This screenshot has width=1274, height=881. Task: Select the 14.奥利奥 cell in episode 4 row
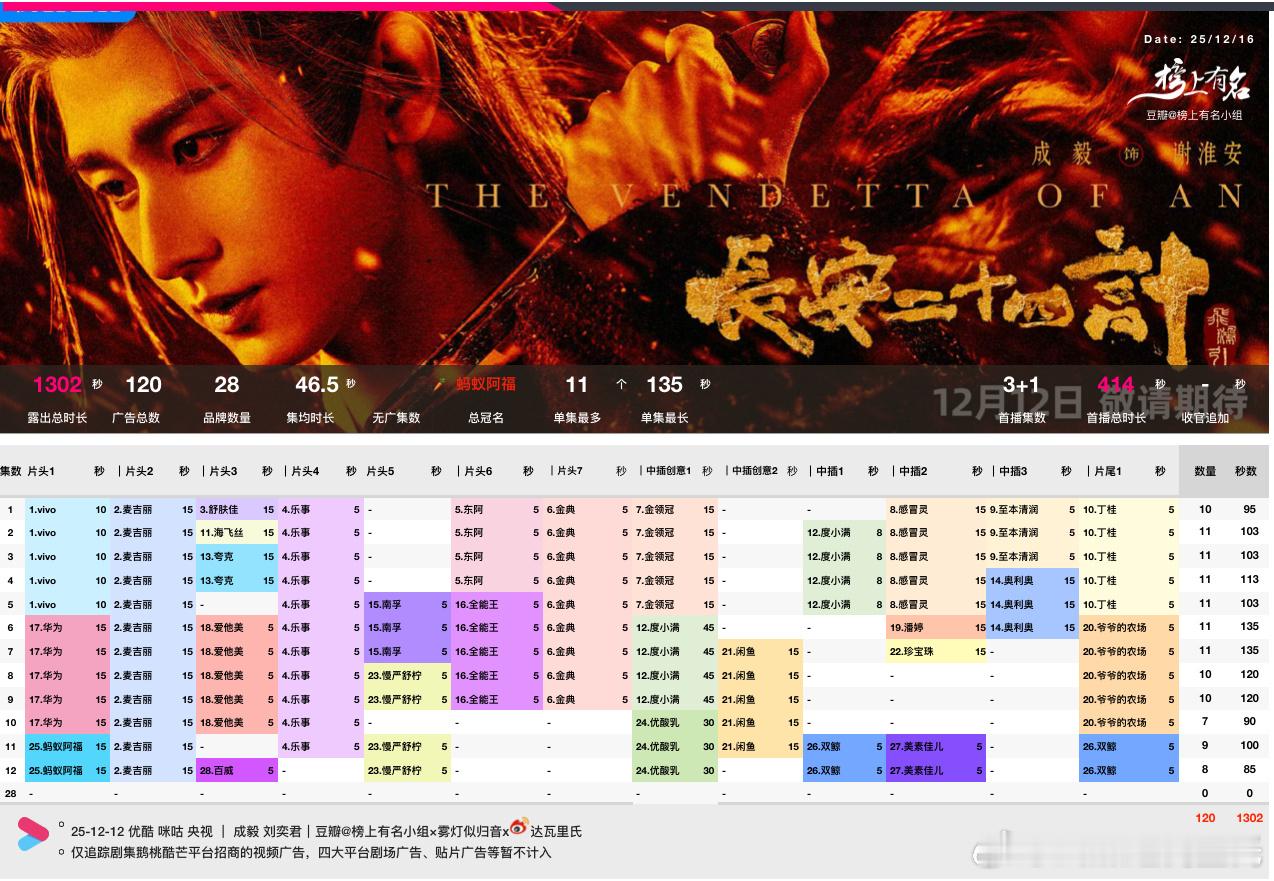pyautogui.click(x=1032, y=581)
